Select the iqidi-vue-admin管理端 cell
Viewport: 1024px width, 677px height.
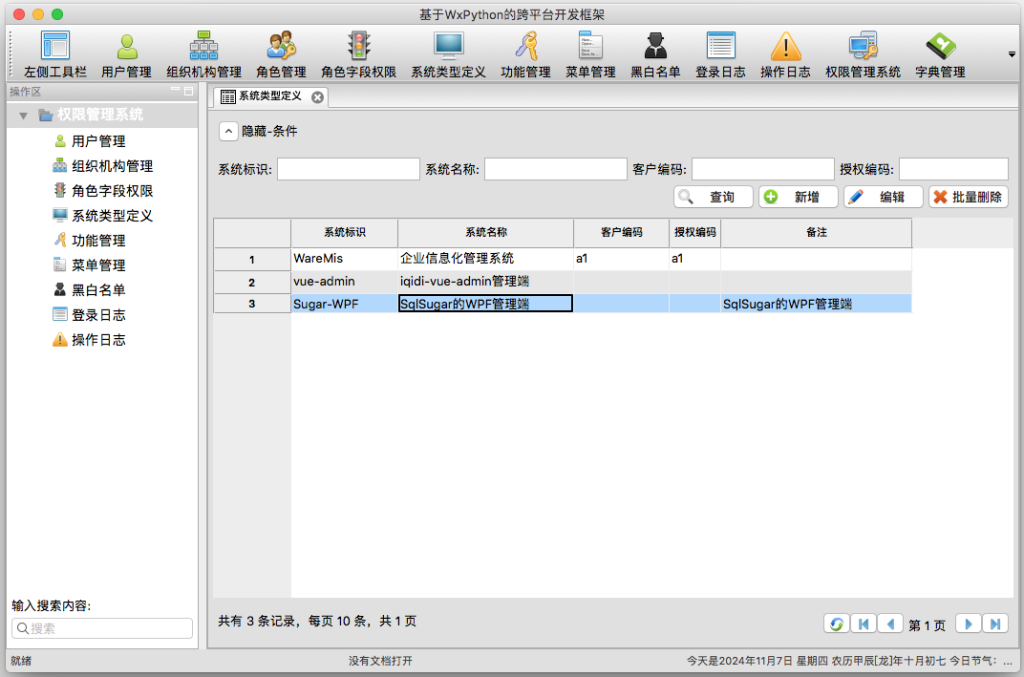[486, 281]
